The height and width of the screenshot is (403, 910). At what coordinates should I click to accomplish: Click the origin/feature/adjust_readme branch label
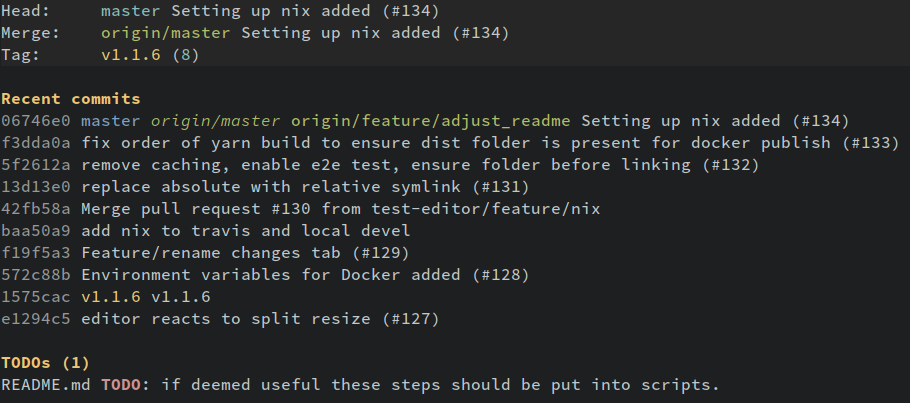pos(431,121)
